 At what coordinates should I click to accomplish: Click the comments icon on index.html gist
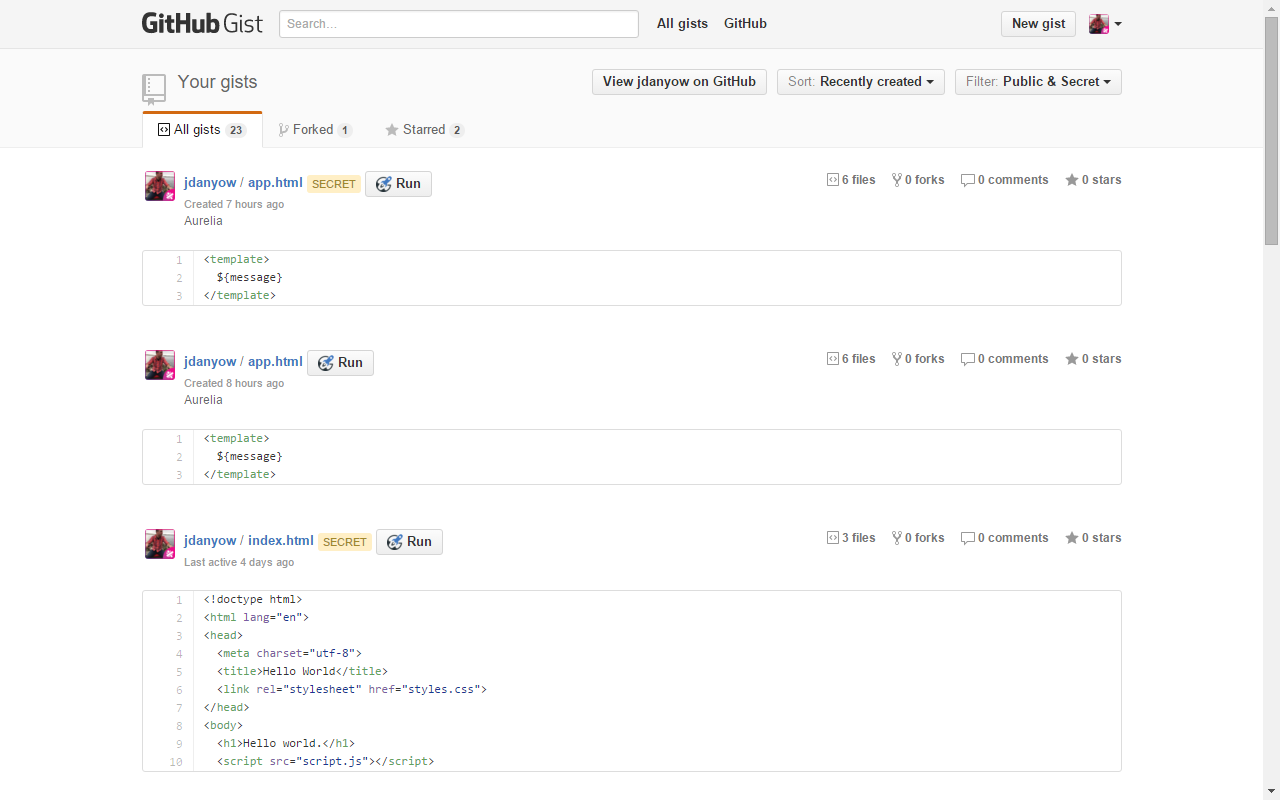tap(967, 538)
